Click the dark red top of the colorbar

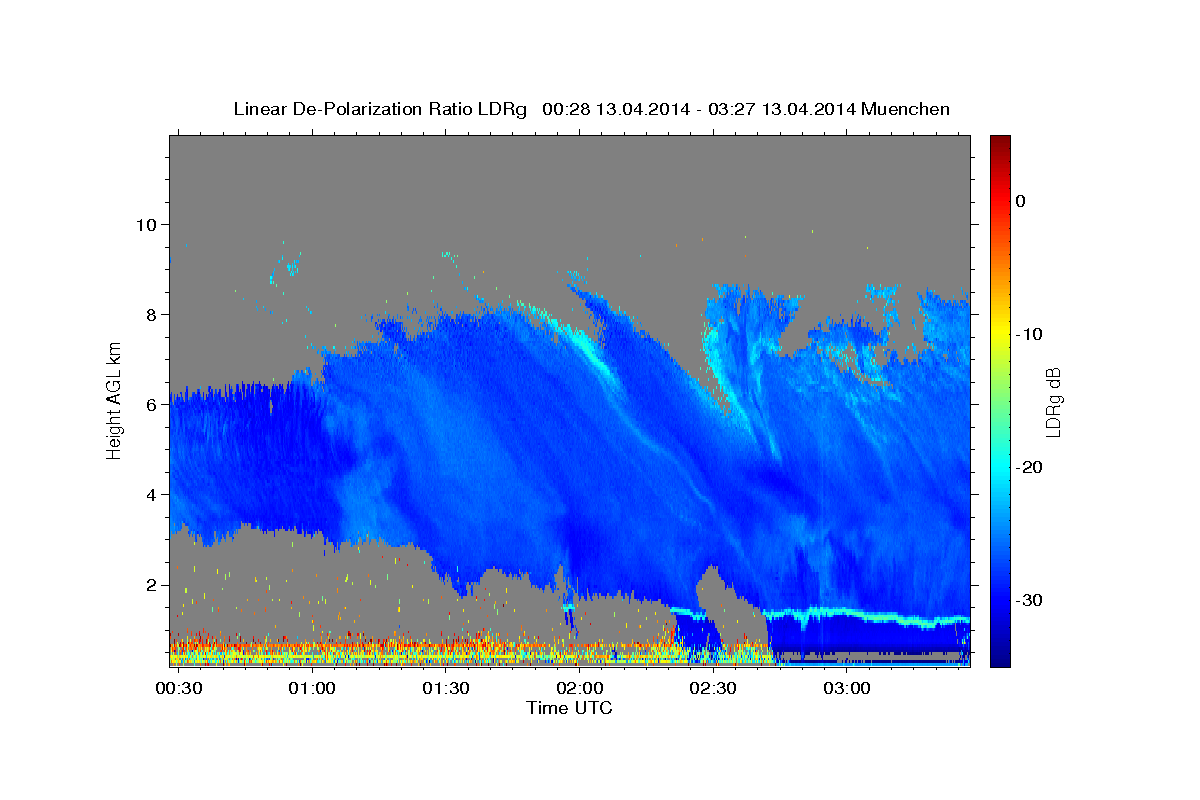(x=1000, y=143)
